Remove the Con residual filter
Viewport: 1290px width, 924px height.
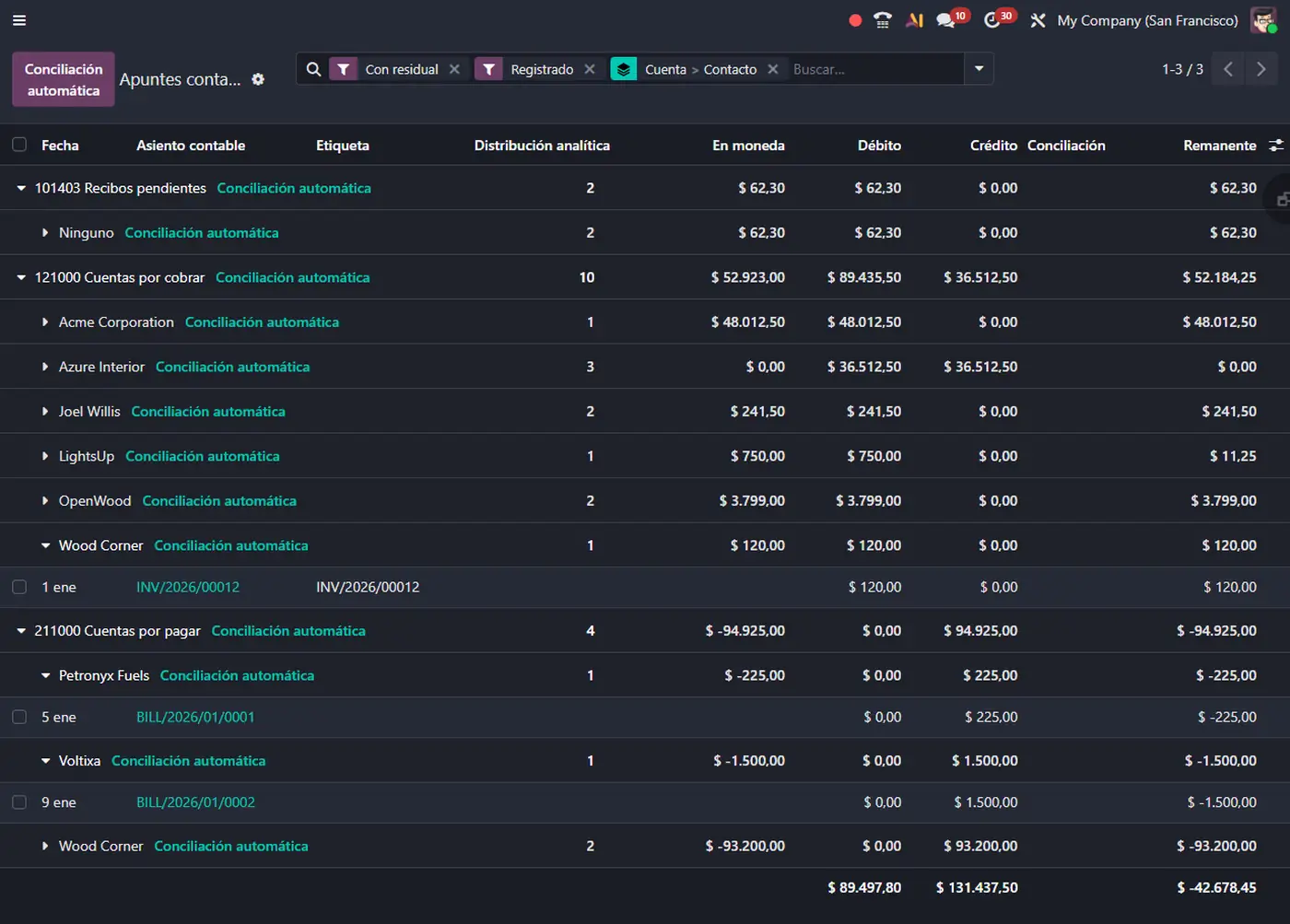click(454, 69)
